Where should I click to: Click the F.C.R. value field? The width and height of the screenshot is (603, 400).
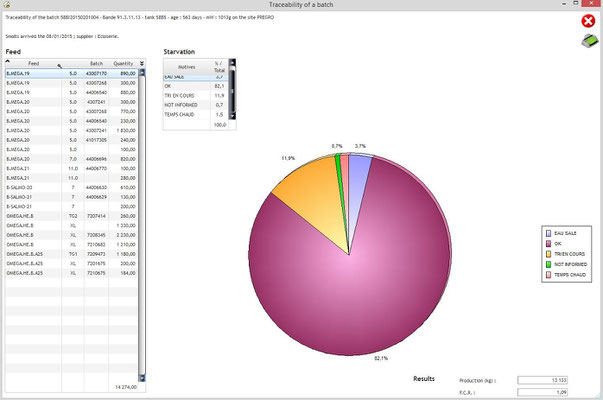tap(542, 392)
